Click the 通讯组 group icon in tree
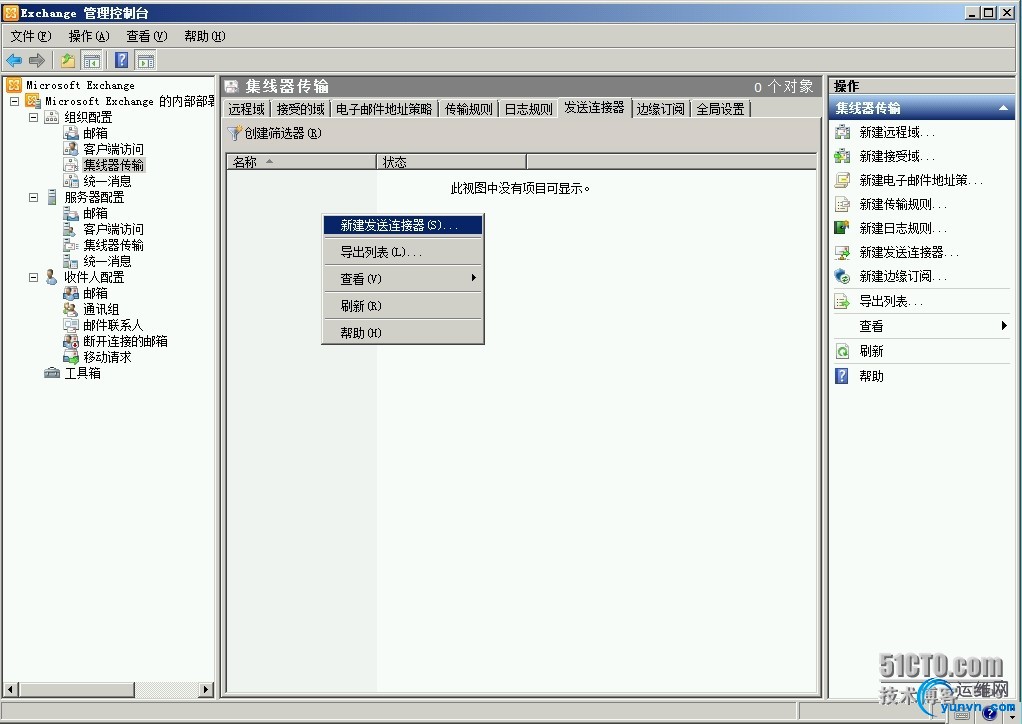The width and height of the screenshot is (1022, 724). pos(70,309)
